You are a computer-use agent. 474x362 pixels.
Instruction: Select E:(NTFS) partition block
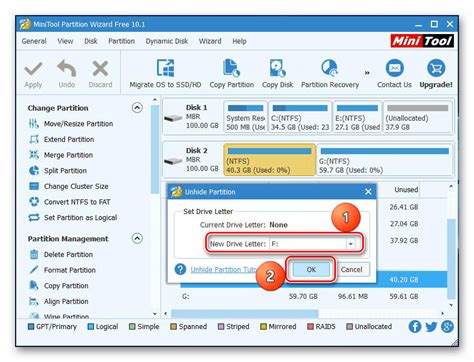(x=357, y=117)
